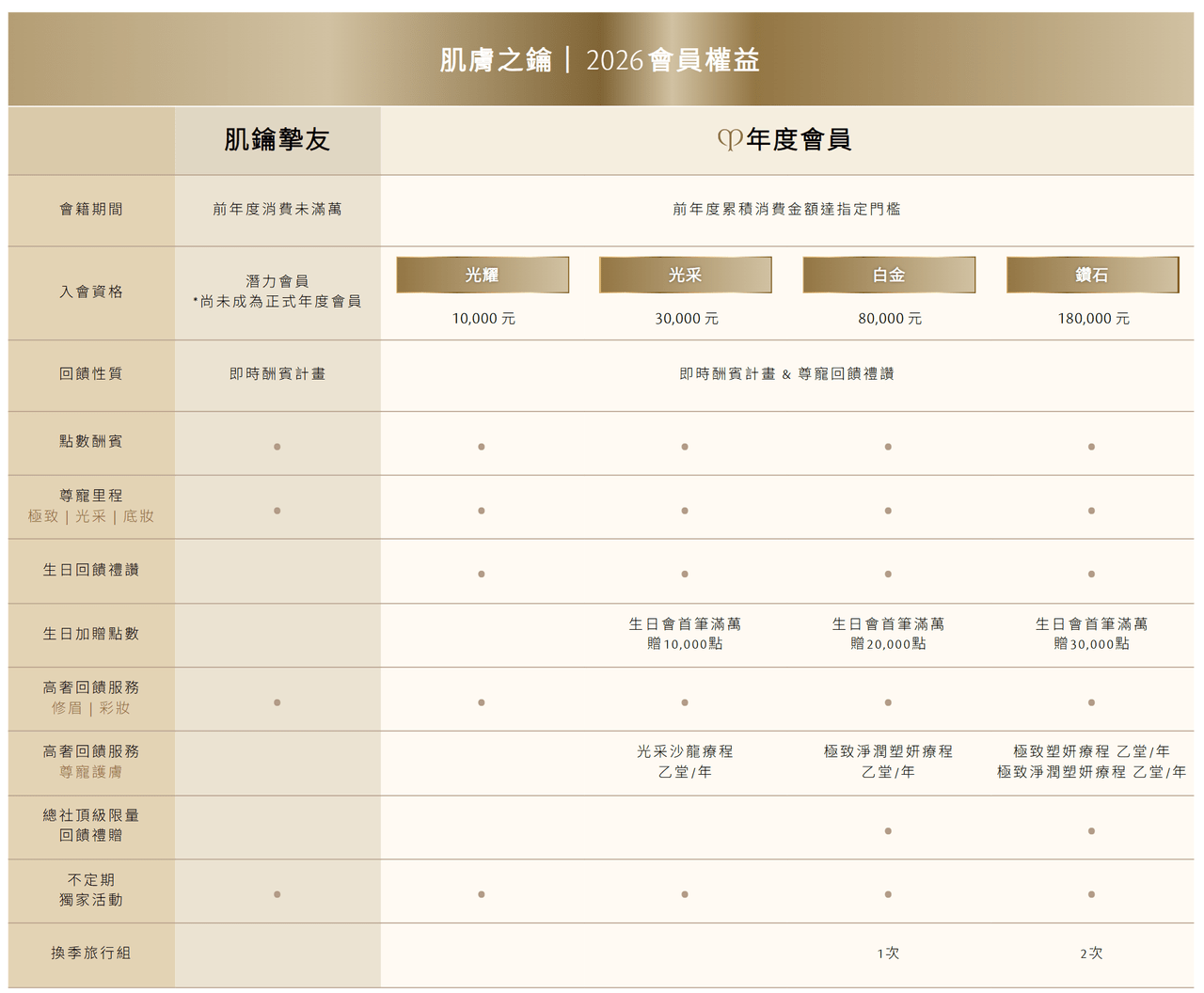This screenshot has width=1204, height=993.
Task: Click the 潛力會員 cell
Action: pos(277,292)
